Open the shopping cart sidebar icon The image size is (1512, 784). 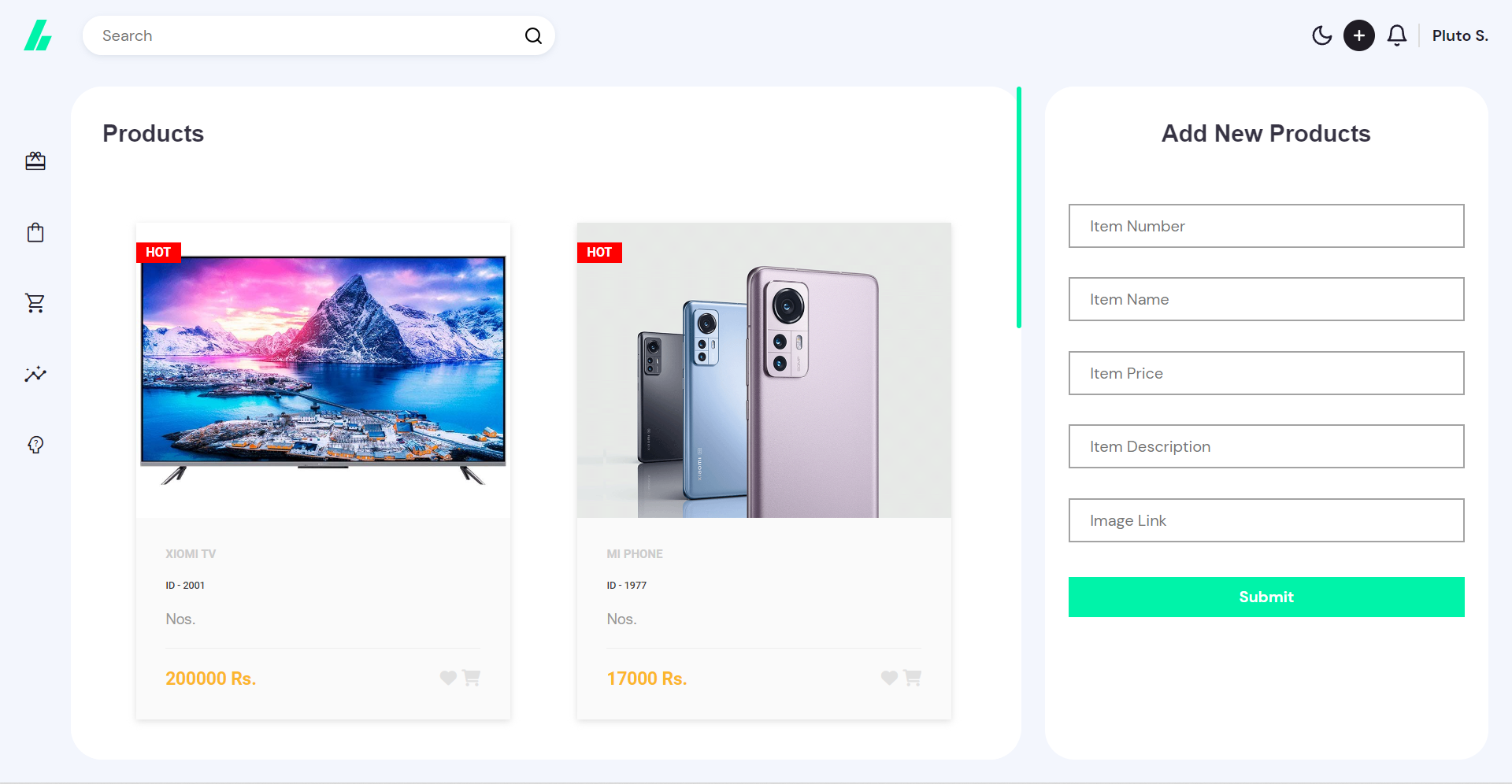coord(35,303)
